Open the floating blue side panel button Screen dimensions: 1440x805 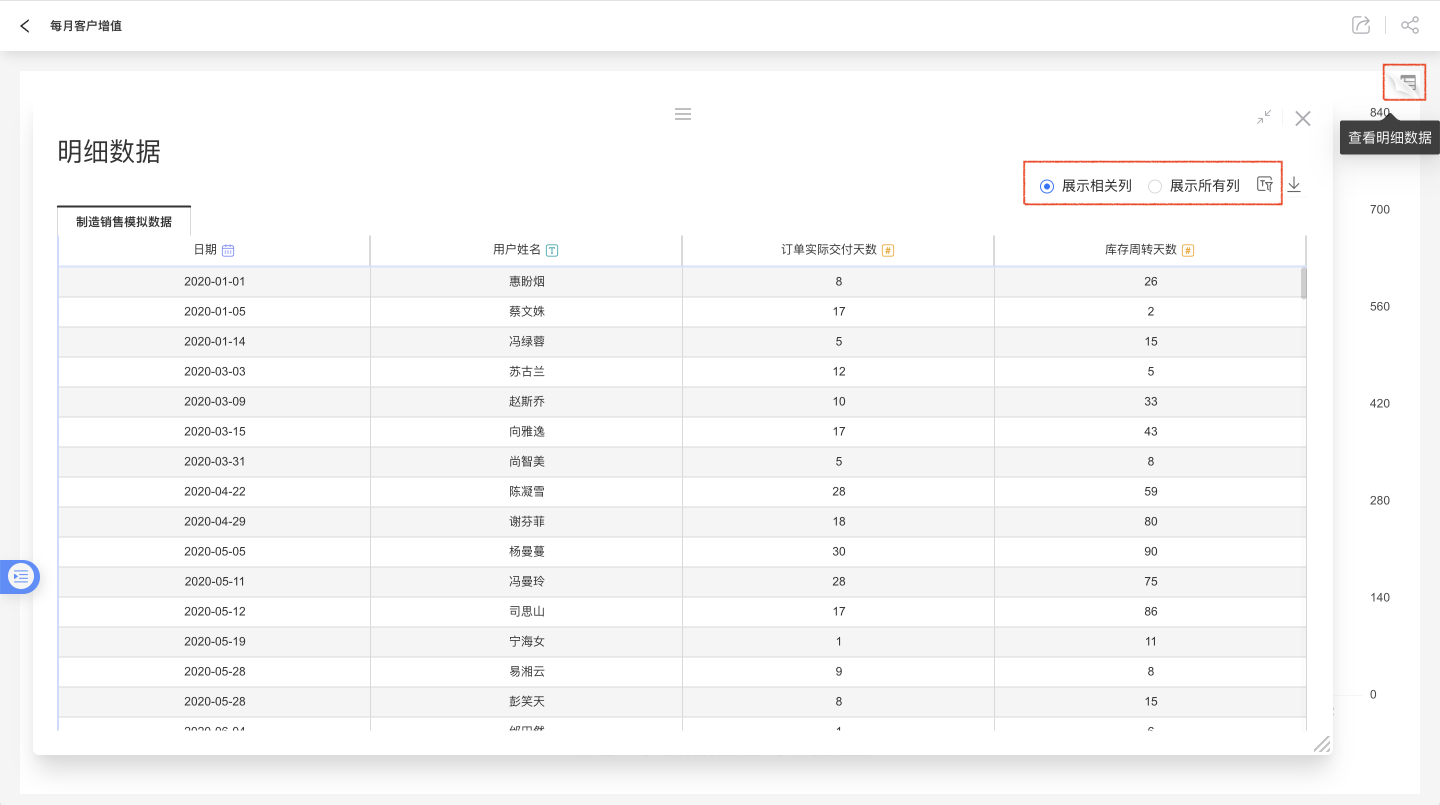tap(21, 576)
